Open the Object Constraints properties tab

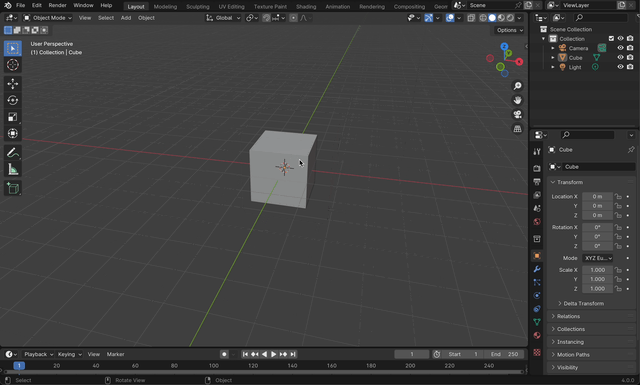coord(537,309)
